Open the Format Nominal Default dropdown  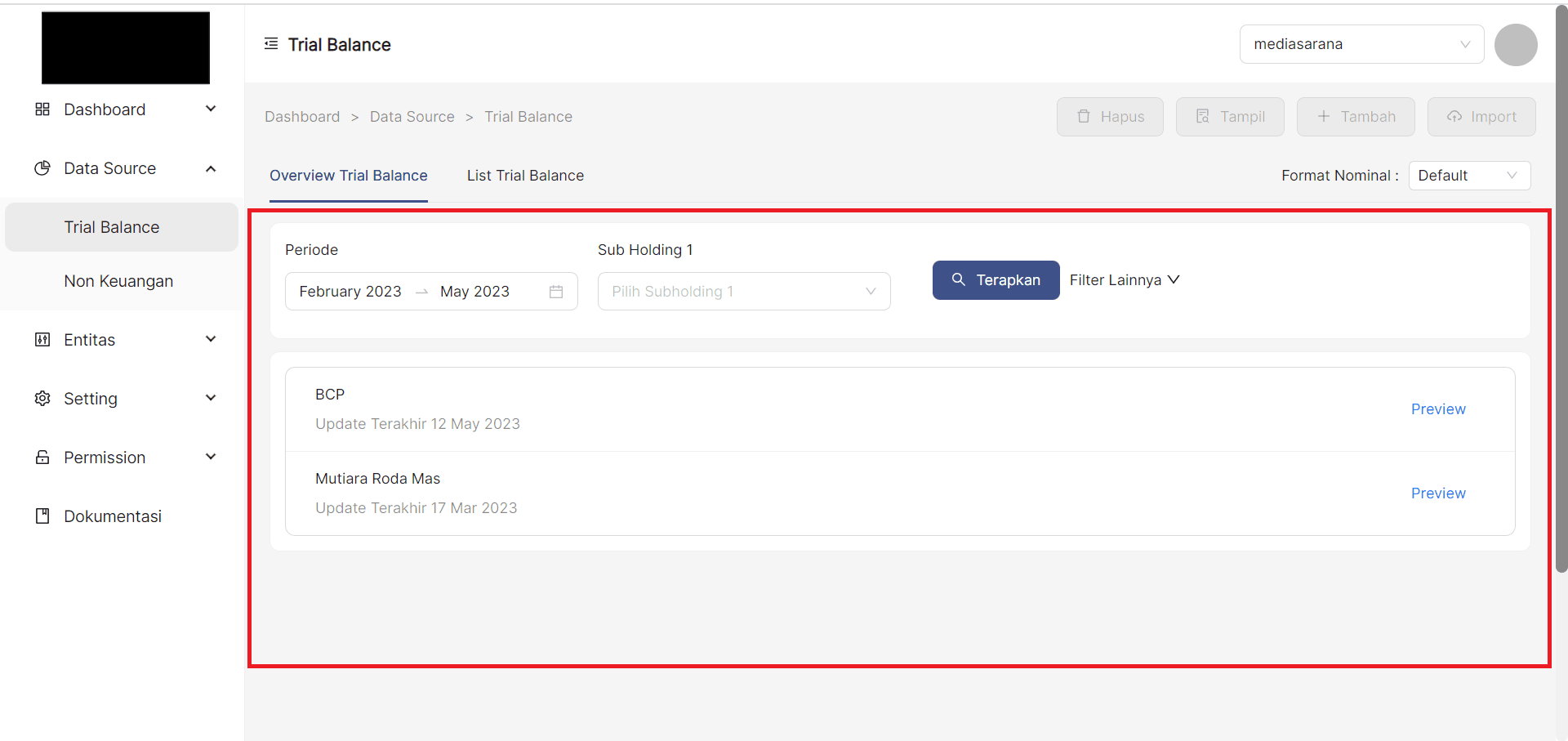pyautogui.click(x=1468, y=176)
